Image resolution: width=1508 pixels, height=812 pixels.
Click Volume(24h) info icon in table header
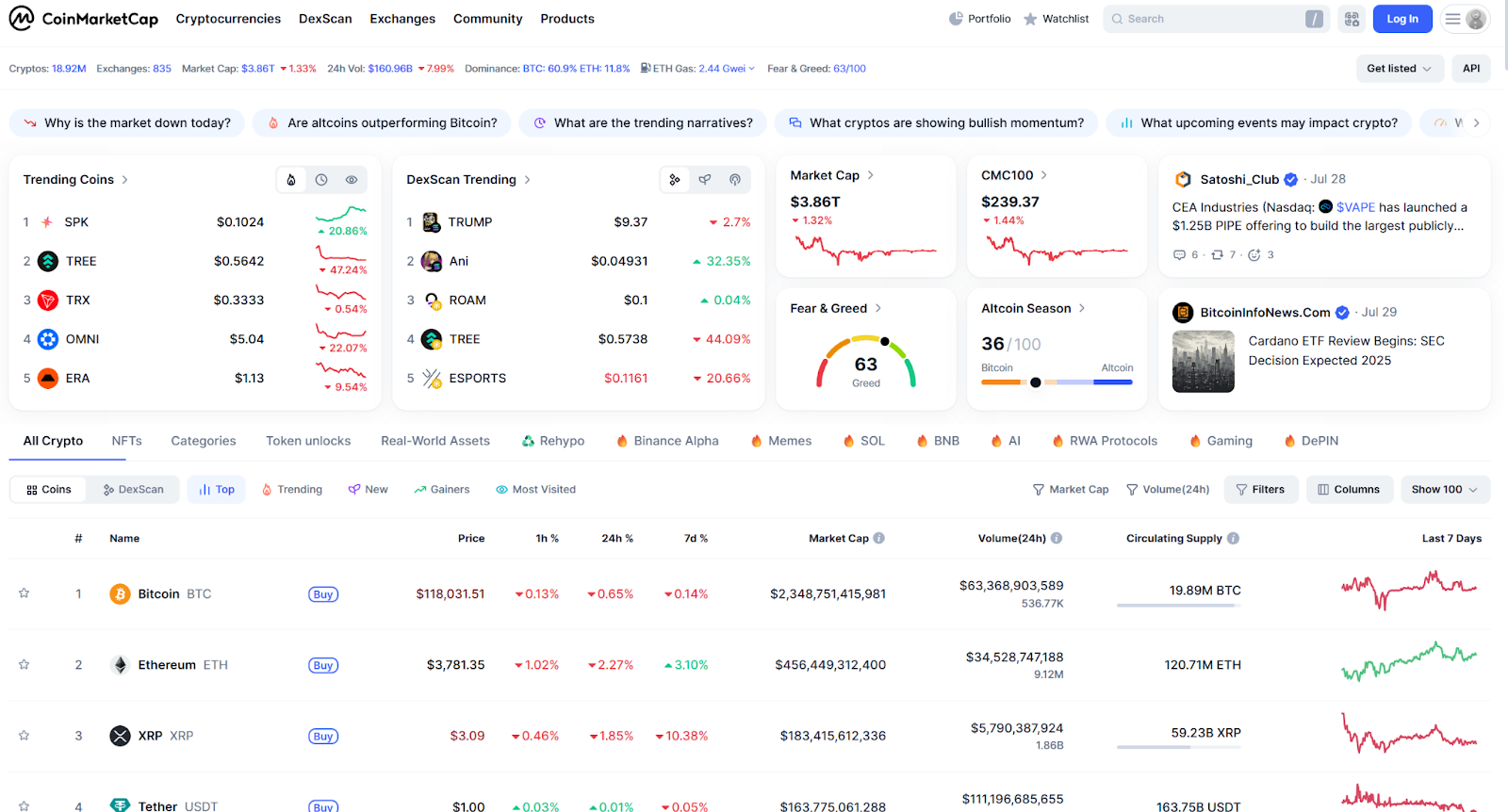click(x=1057, y=539)
